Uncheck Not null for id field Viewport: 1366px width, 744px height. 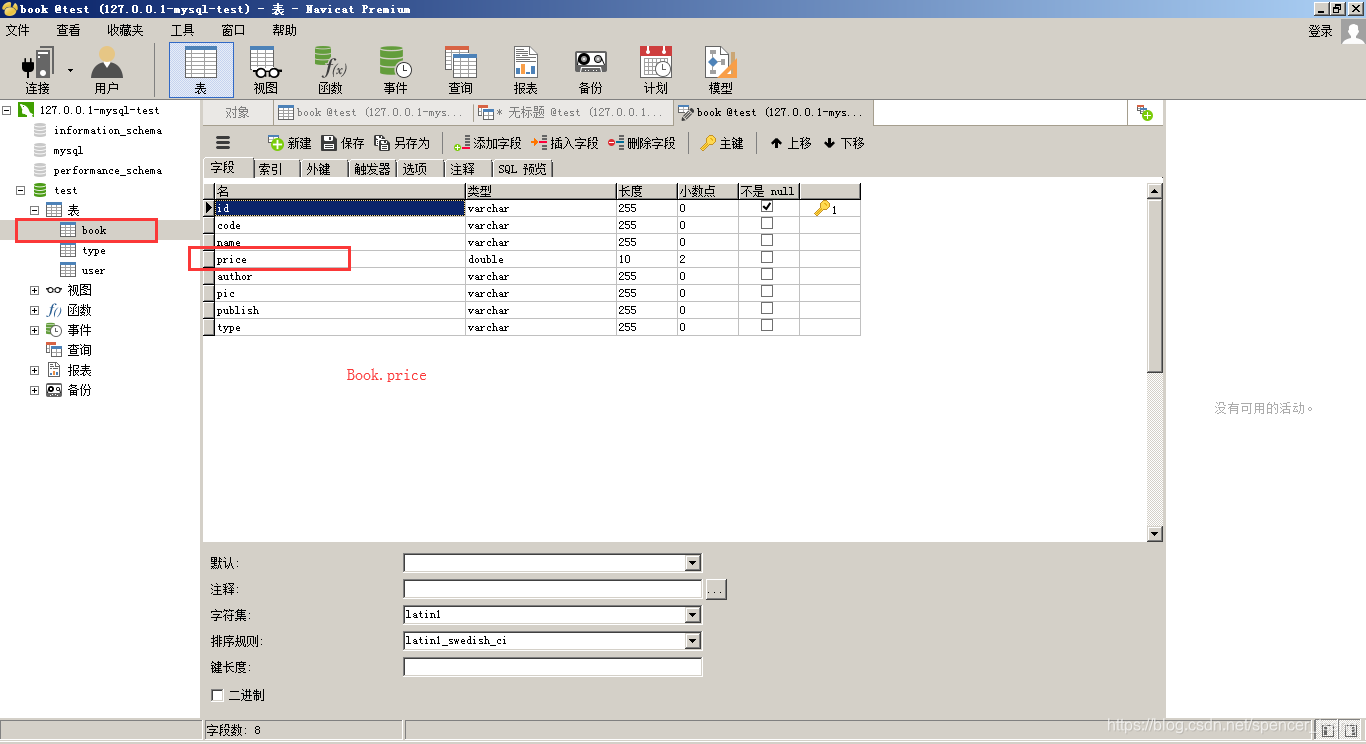click(x=767, y=206)
